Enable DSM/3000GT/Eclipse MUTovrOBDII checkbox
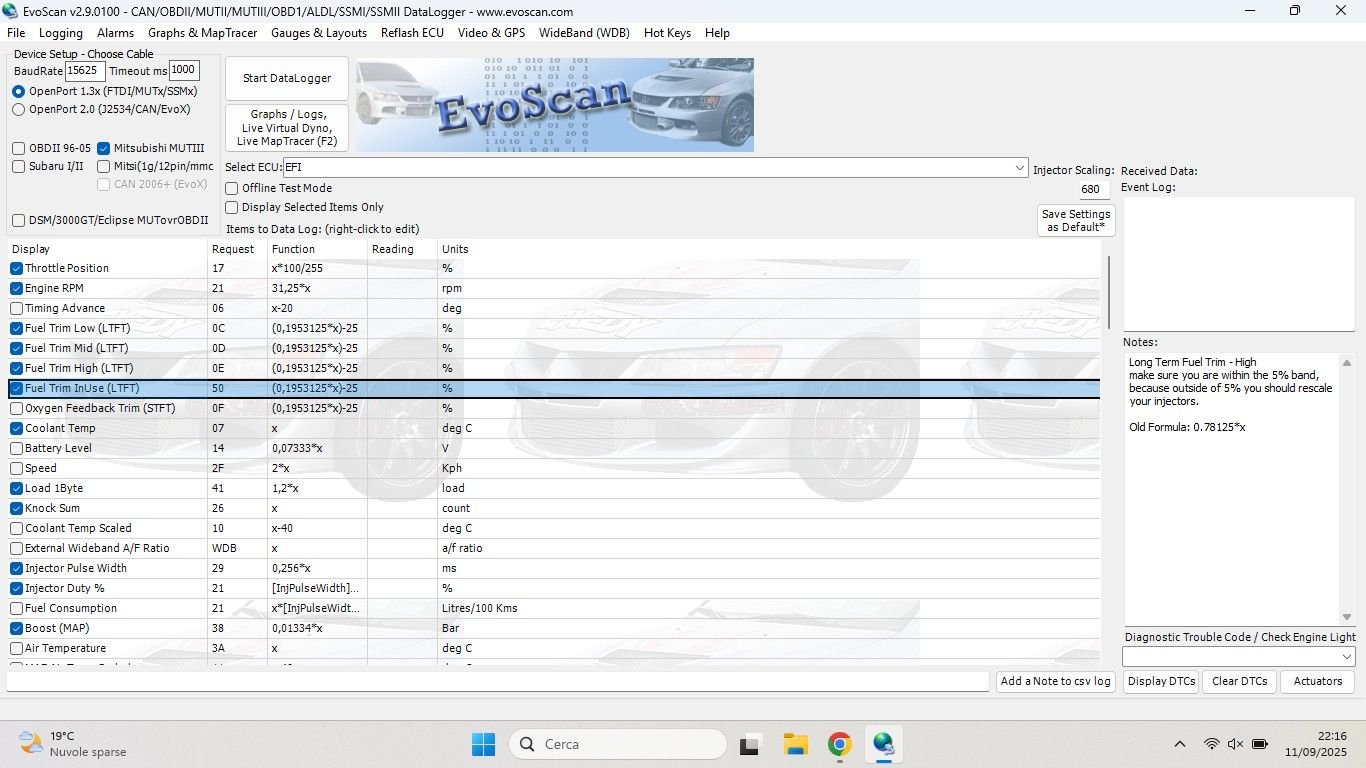The image size is (1366, 768). 19,221
